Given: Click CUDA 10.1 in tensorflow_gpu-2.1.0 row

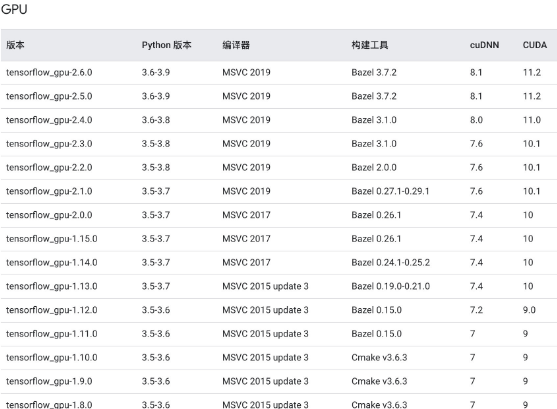Looking at the screenshot, I should (x=531, y=191).
